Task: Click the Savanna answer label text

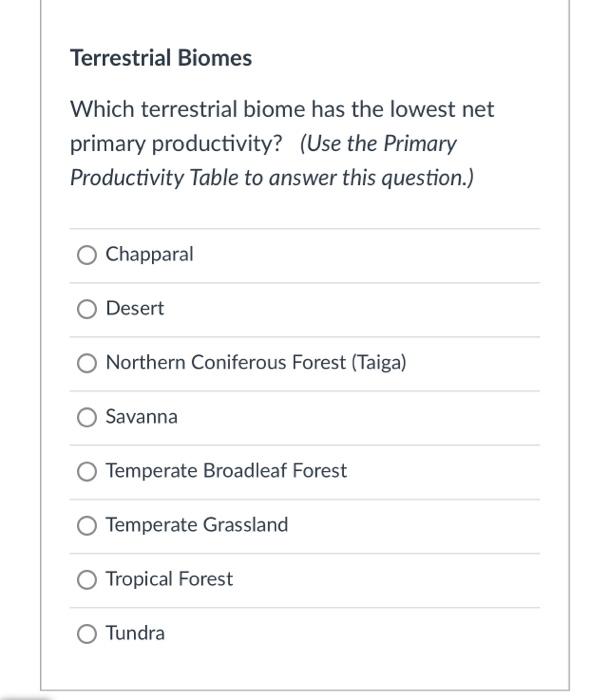Action: (x=142, y=417)
